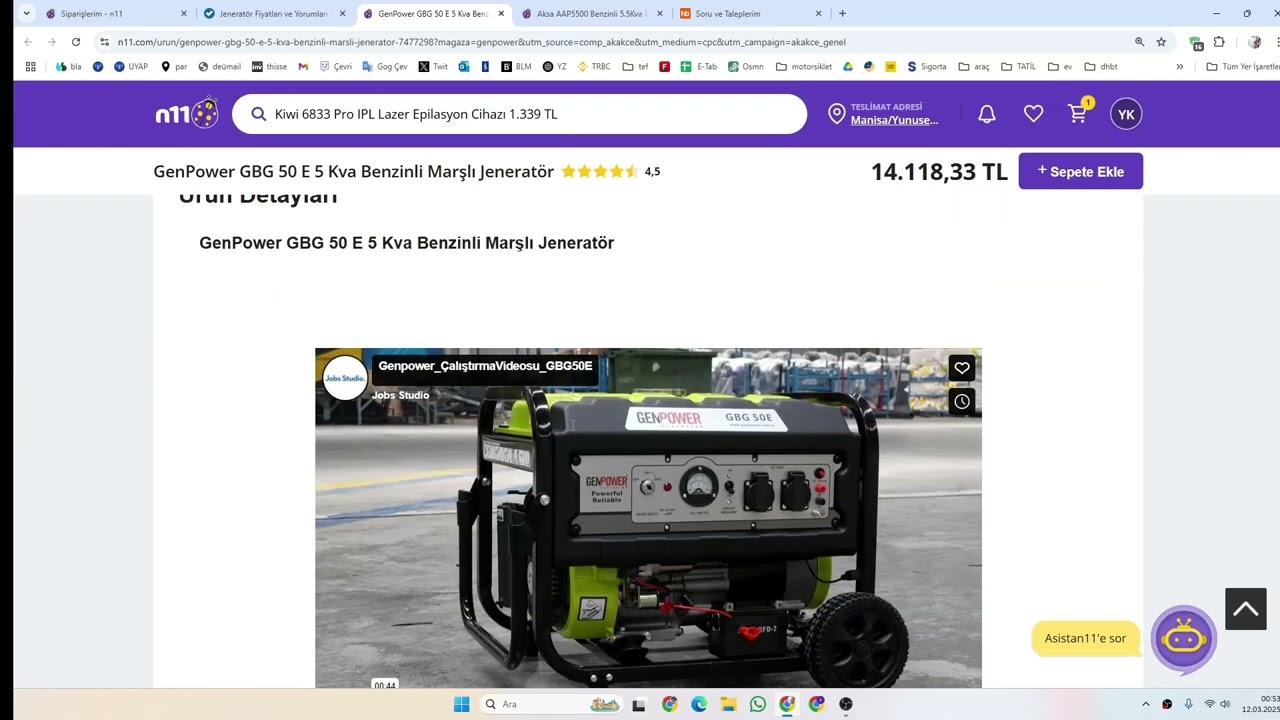Open the araç bookmark folder
The width and height of the screenshot is (1280, 720).
[x=973, y=67]
